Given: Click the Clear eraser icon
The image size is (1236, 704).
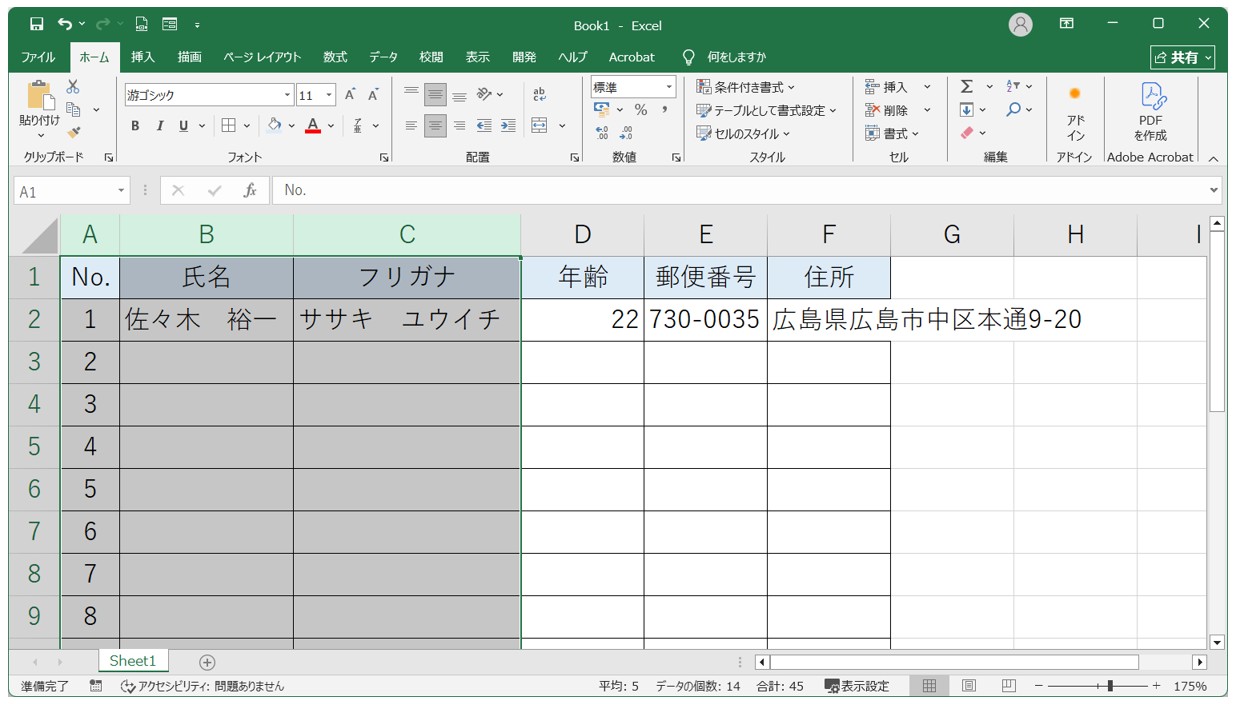Looking at the screenshot, I should (x=967, y=132).
